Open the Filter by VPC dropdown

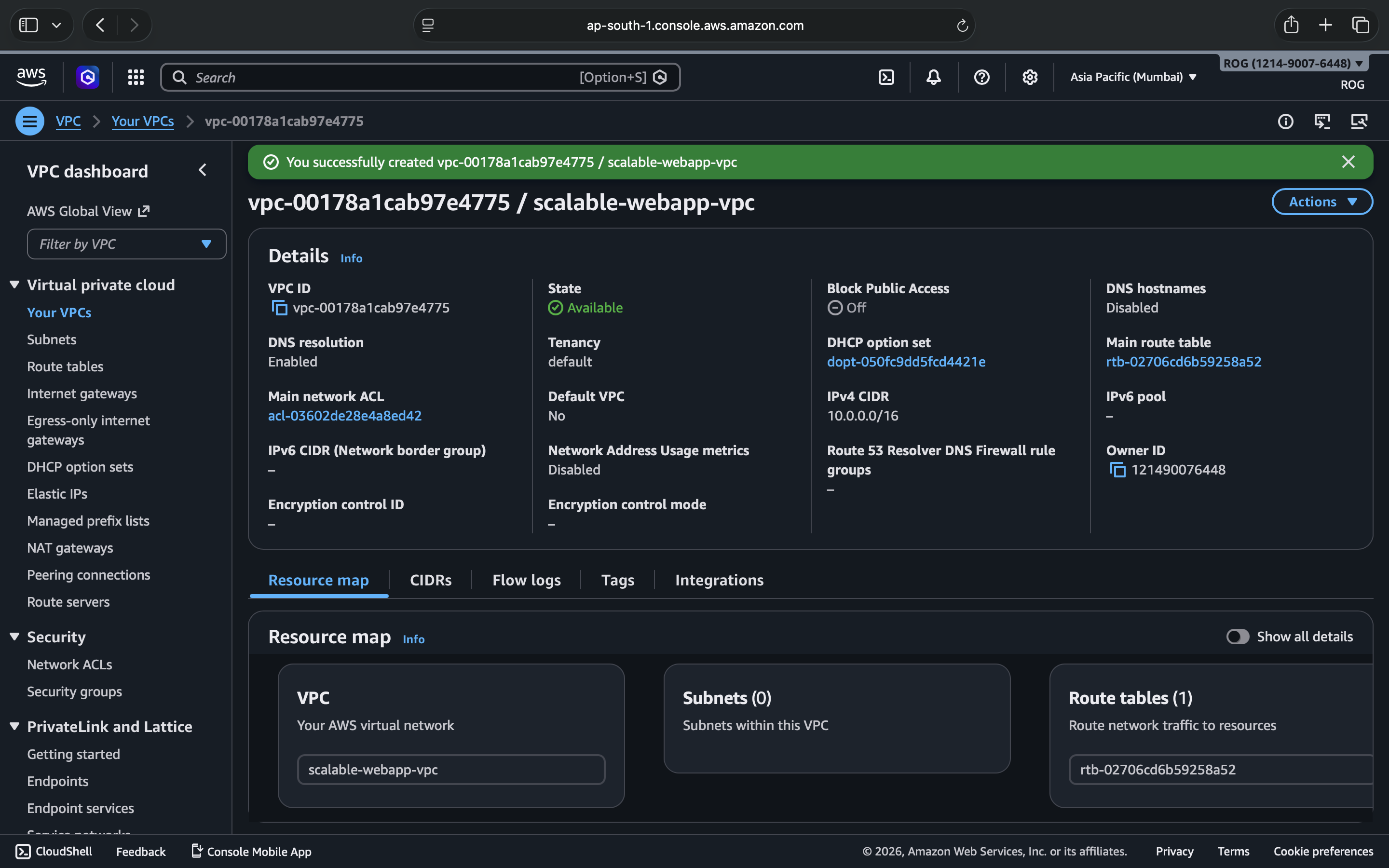[126, 244]
